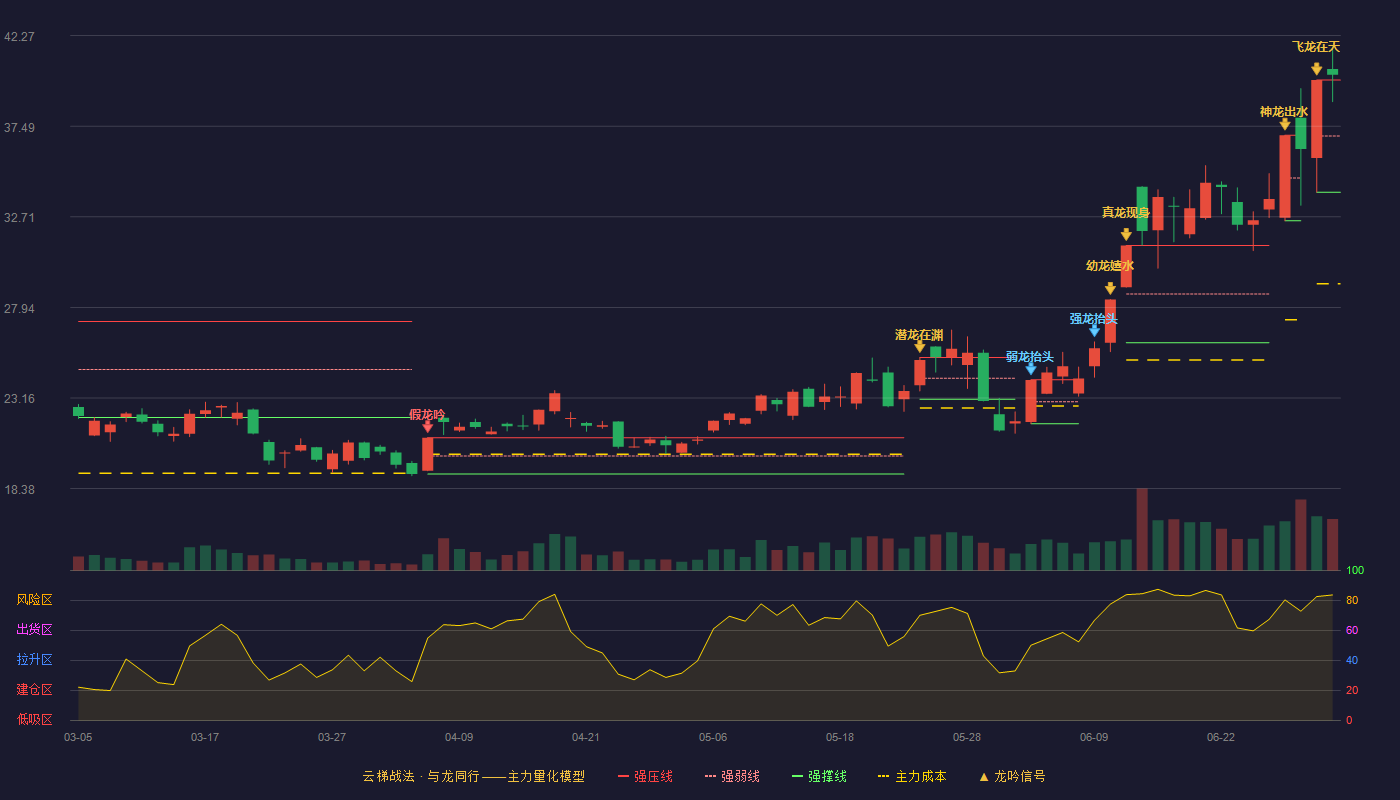The height and width of the screenshot is (800, 1400).
Task: Click the 37.49 price axis label
Action: click(x=19, y=128)
